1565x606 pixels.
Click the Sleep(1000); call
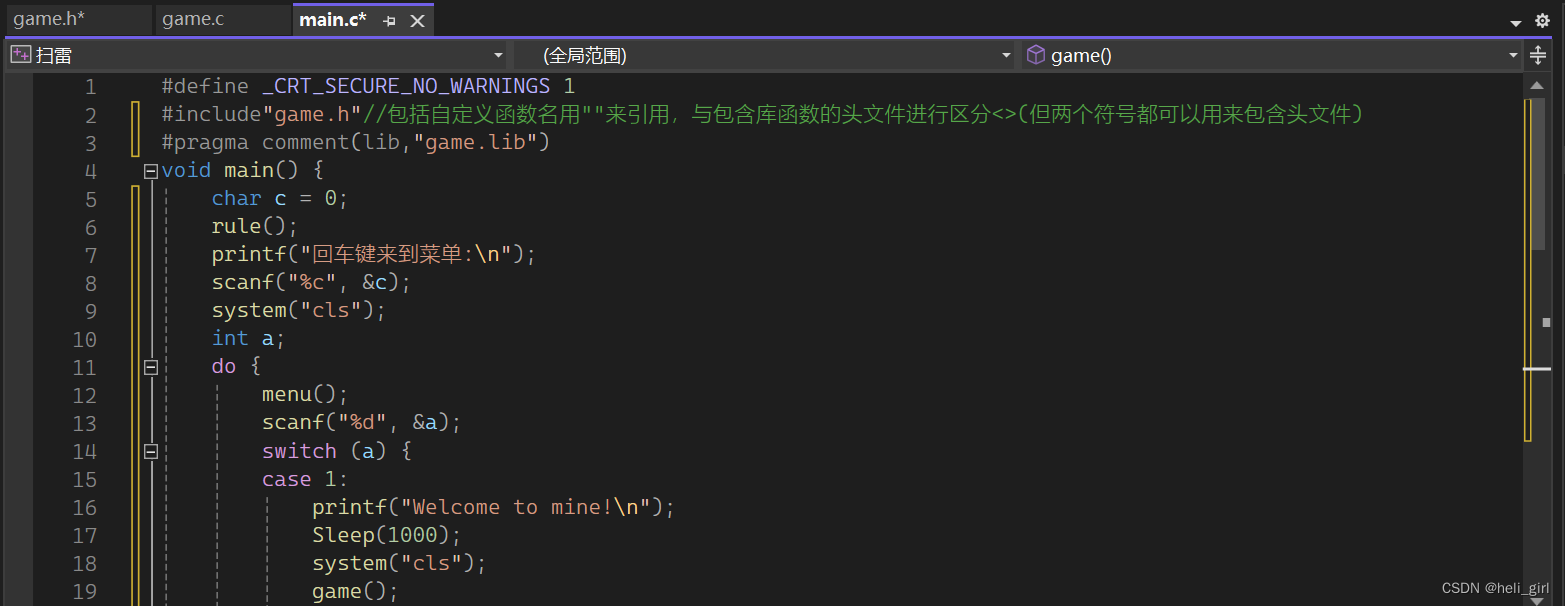pyautogui.click(x=387, y=535)
